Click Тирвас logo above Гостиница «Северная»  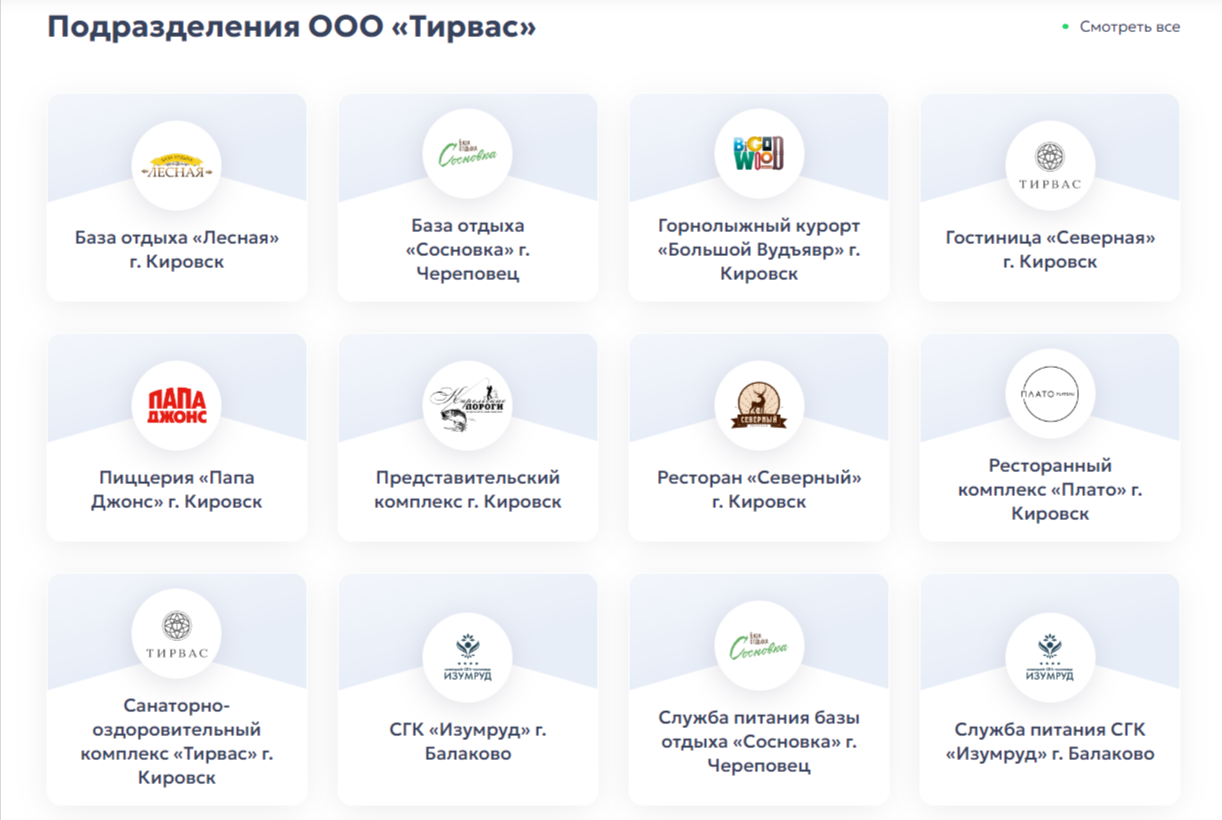[x=1049, y=166]
